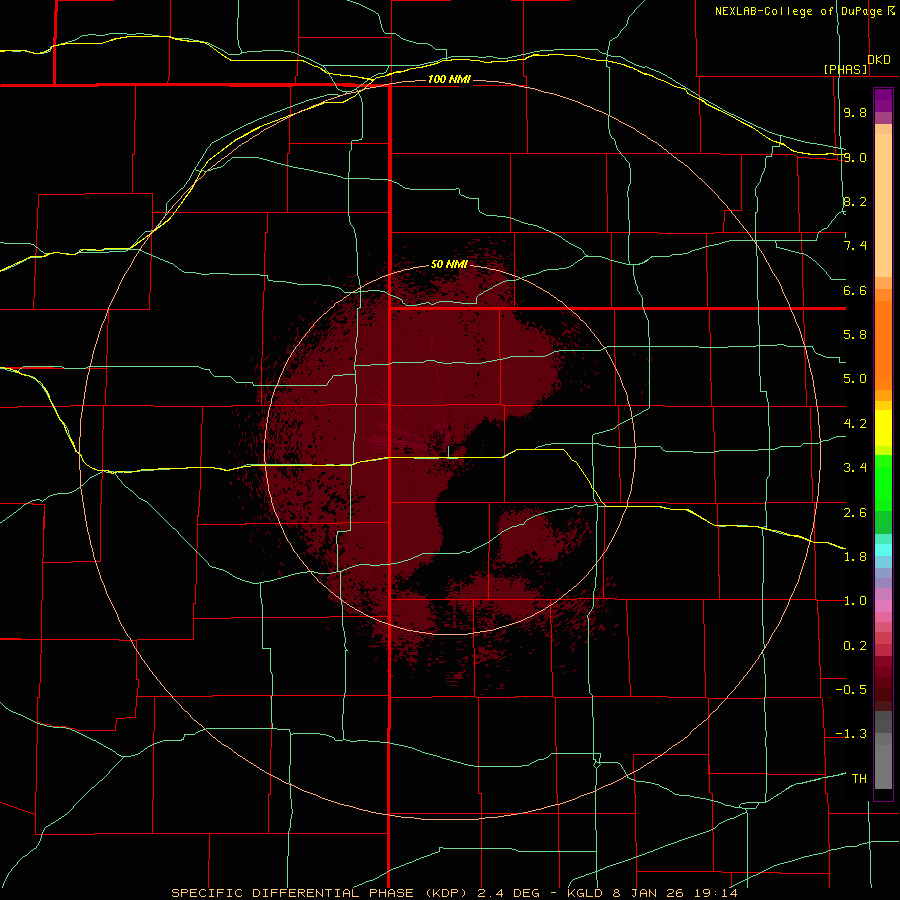The height and width of the screenshot is (900, 900).
Task: Pick the orange swatch of the color scale
Action: coord(883,345)
